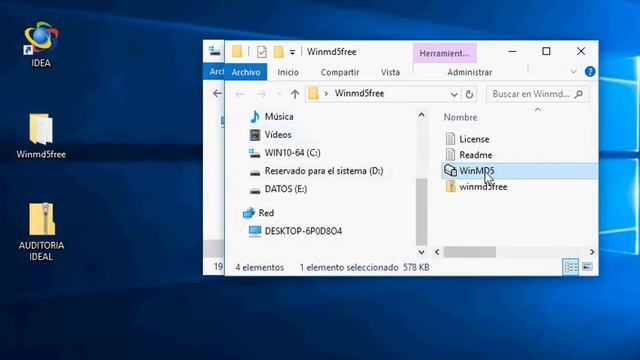Click the Properties checkmark quick access icon
Viewport: 640px width, 360px height.
262,52
